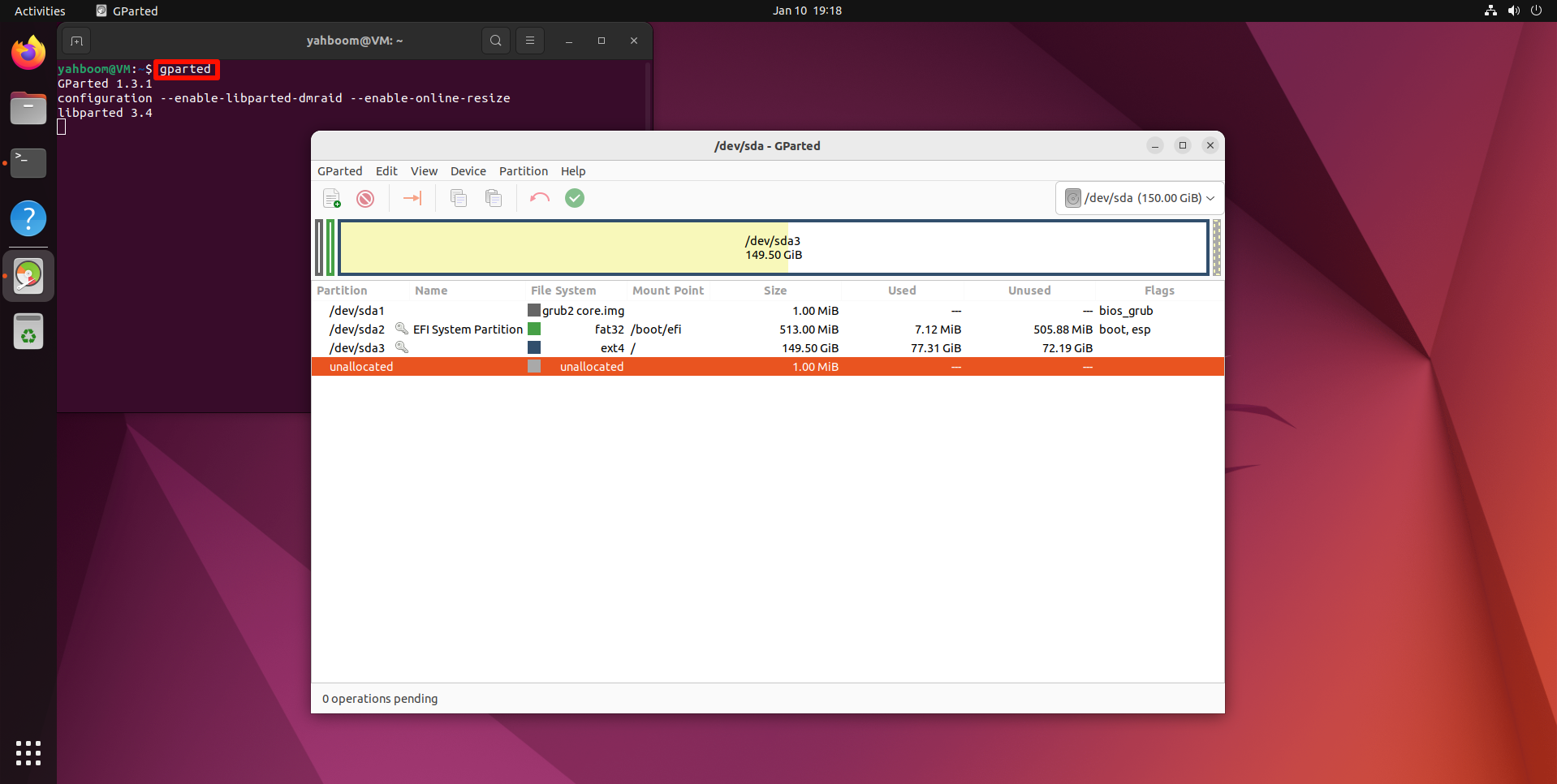
Task: Open Firefox from the dock
Action: pyautogui.click(x=28, y=53)
